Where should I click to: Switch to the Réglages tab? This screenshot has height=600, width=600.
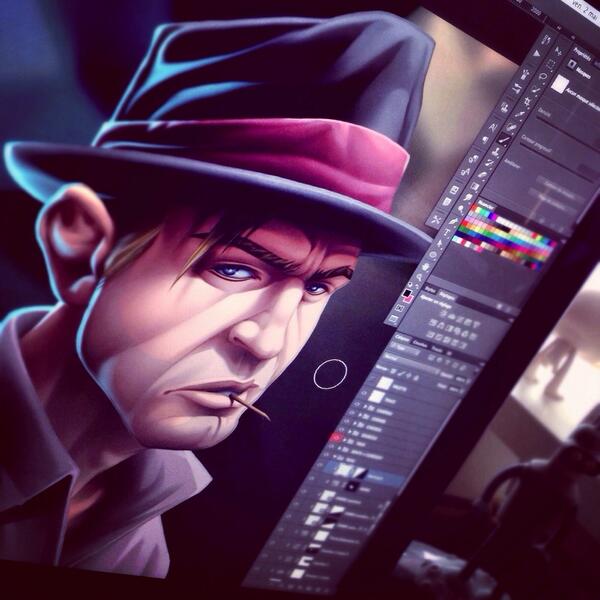tap(447, 295)
